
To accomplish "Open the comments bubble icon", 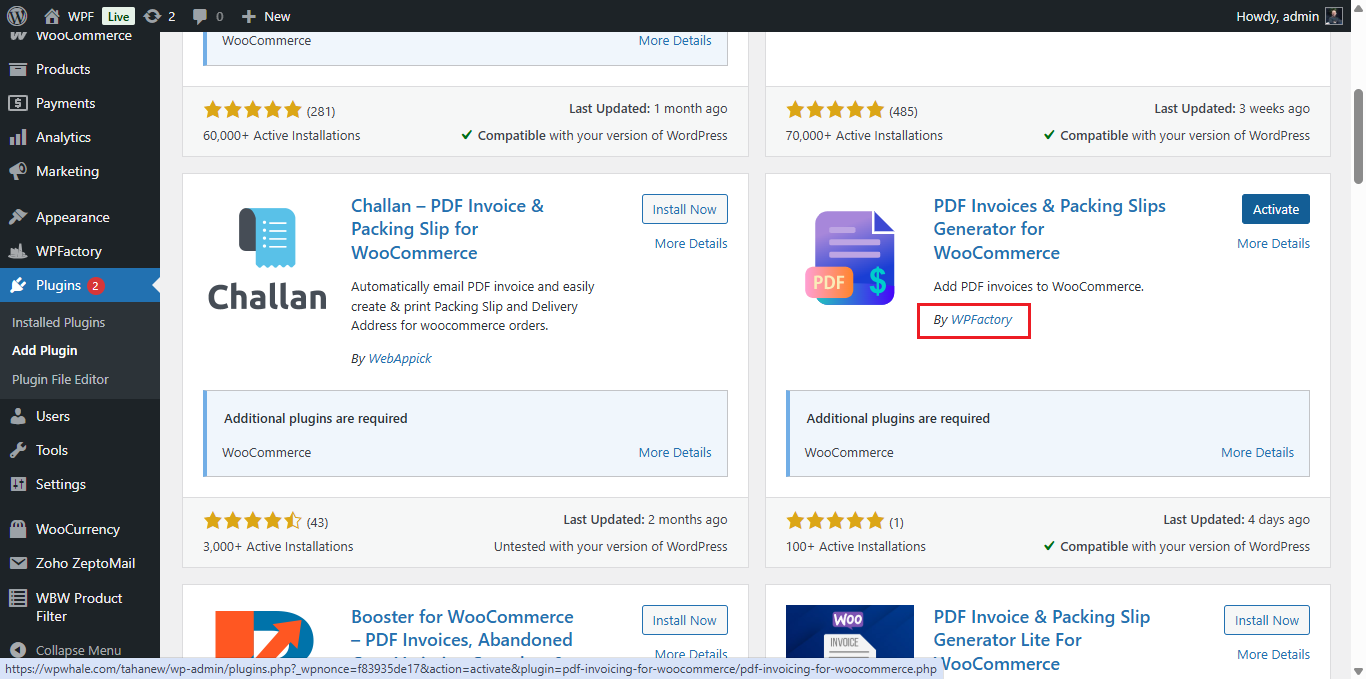I will (200, 16).
